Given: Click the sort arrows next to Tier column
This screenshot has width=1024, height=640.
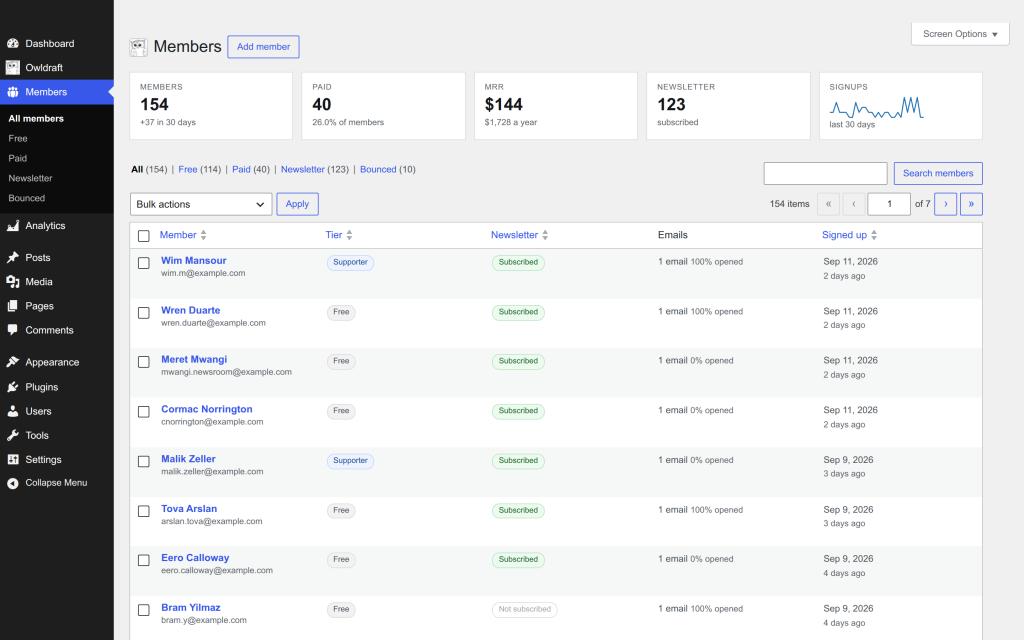Looking at the screenshot, I should point(349,235).
